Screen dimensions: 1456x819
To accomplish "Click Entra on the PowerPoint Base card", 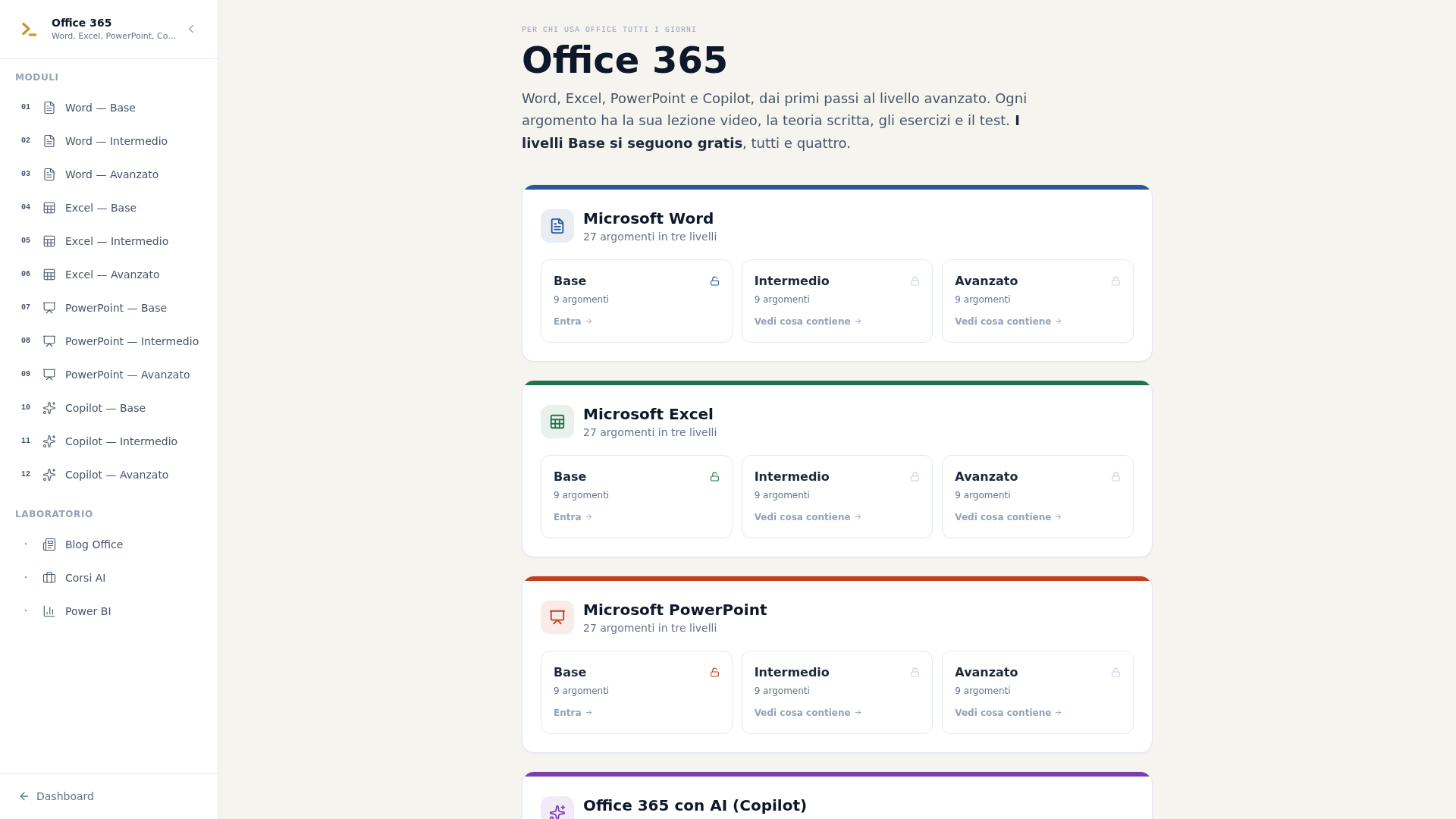I will 573,713.
